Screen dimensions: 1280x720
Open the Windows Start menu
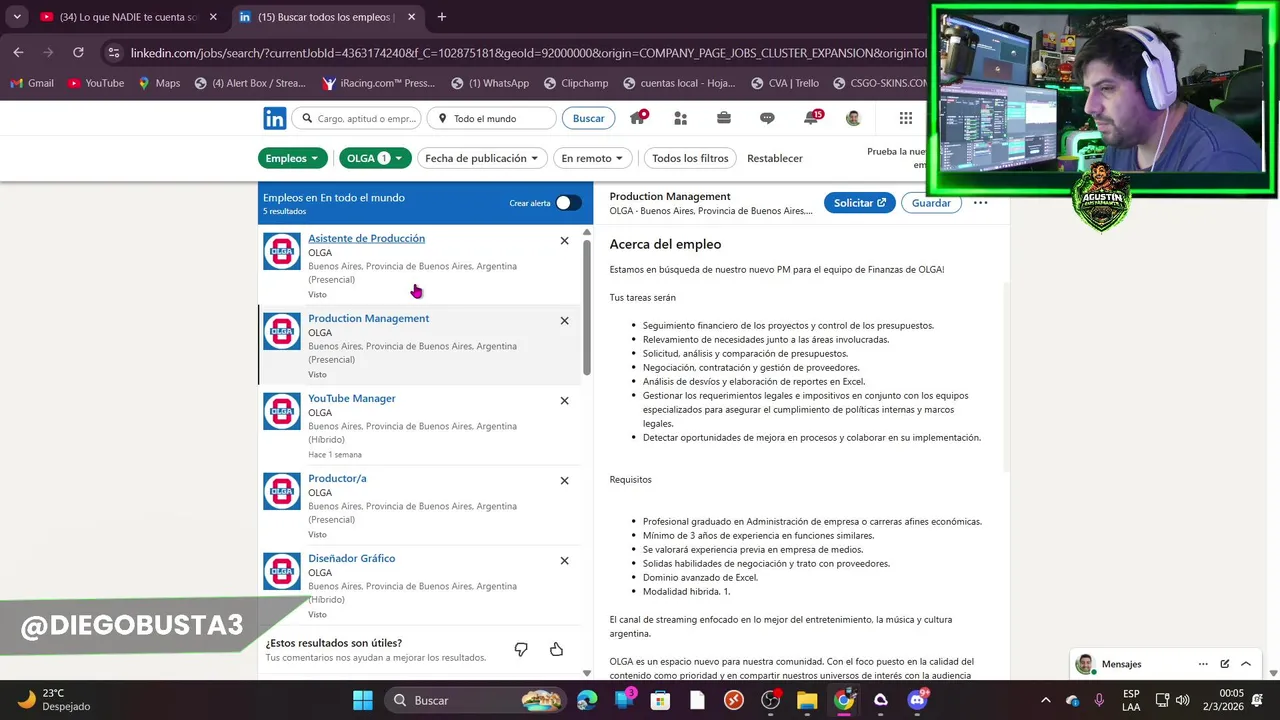363,700
